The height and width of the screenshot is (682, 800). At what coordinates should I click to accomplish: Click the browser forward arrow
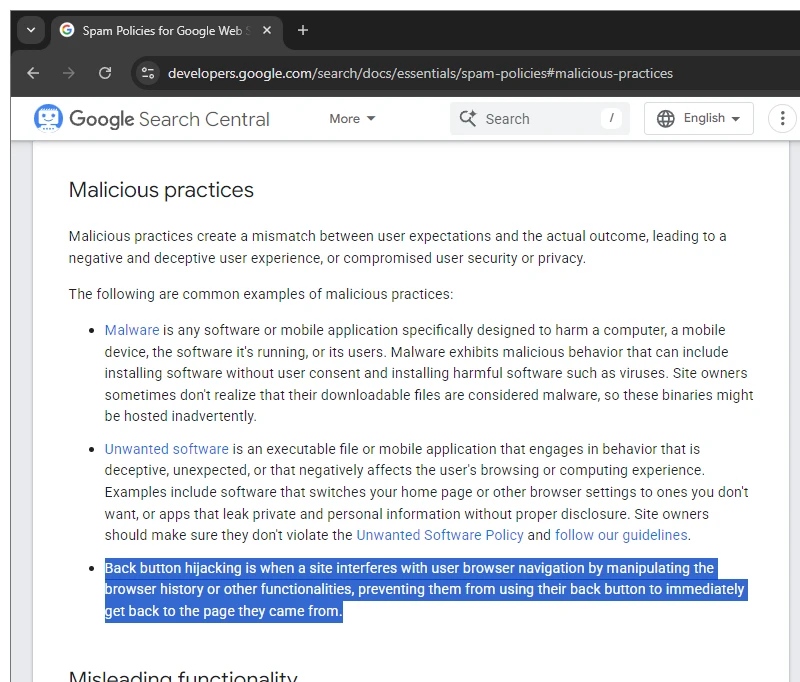click(x=69, y=73)
